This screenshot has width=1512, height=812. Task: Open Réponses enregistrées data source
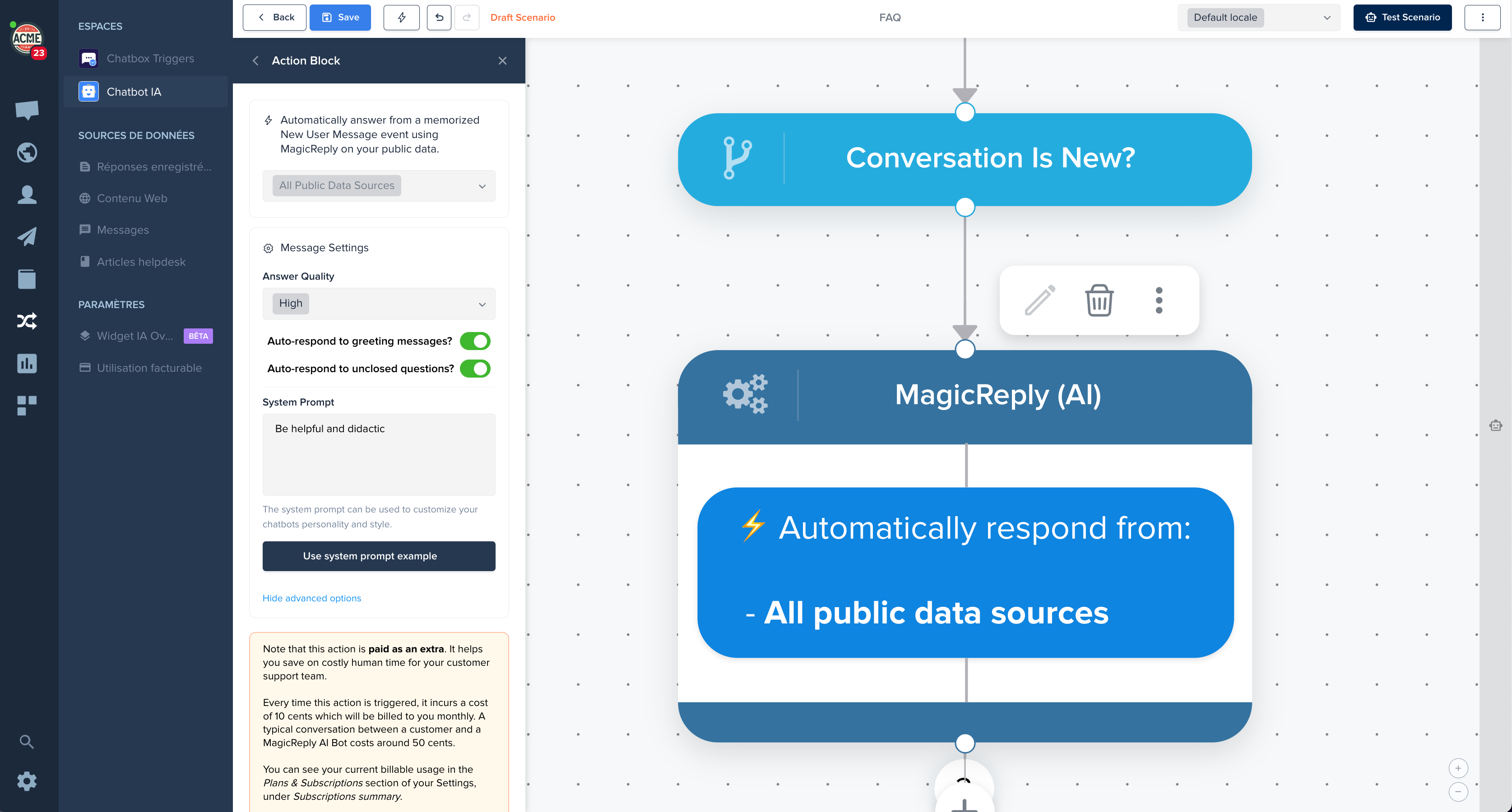click(x=146, y=166)
